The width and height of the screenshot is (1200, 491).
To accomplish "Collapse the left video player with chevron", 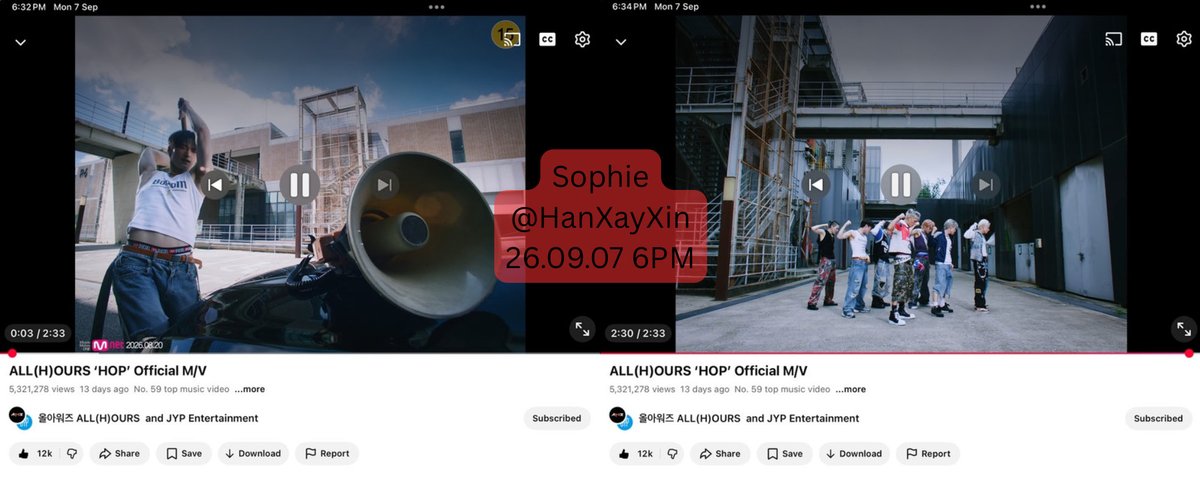I will pyautogui.click(x=20, y=42).
